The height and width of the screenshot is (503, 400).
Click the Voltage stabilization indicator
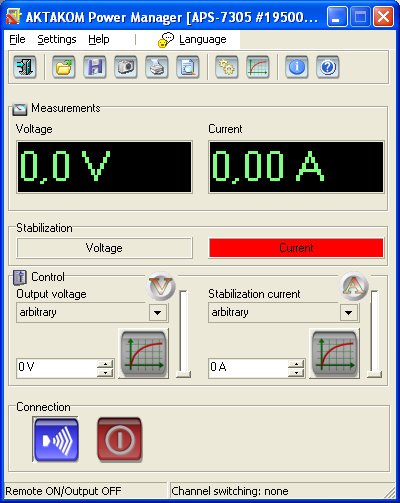pos(104,248)
